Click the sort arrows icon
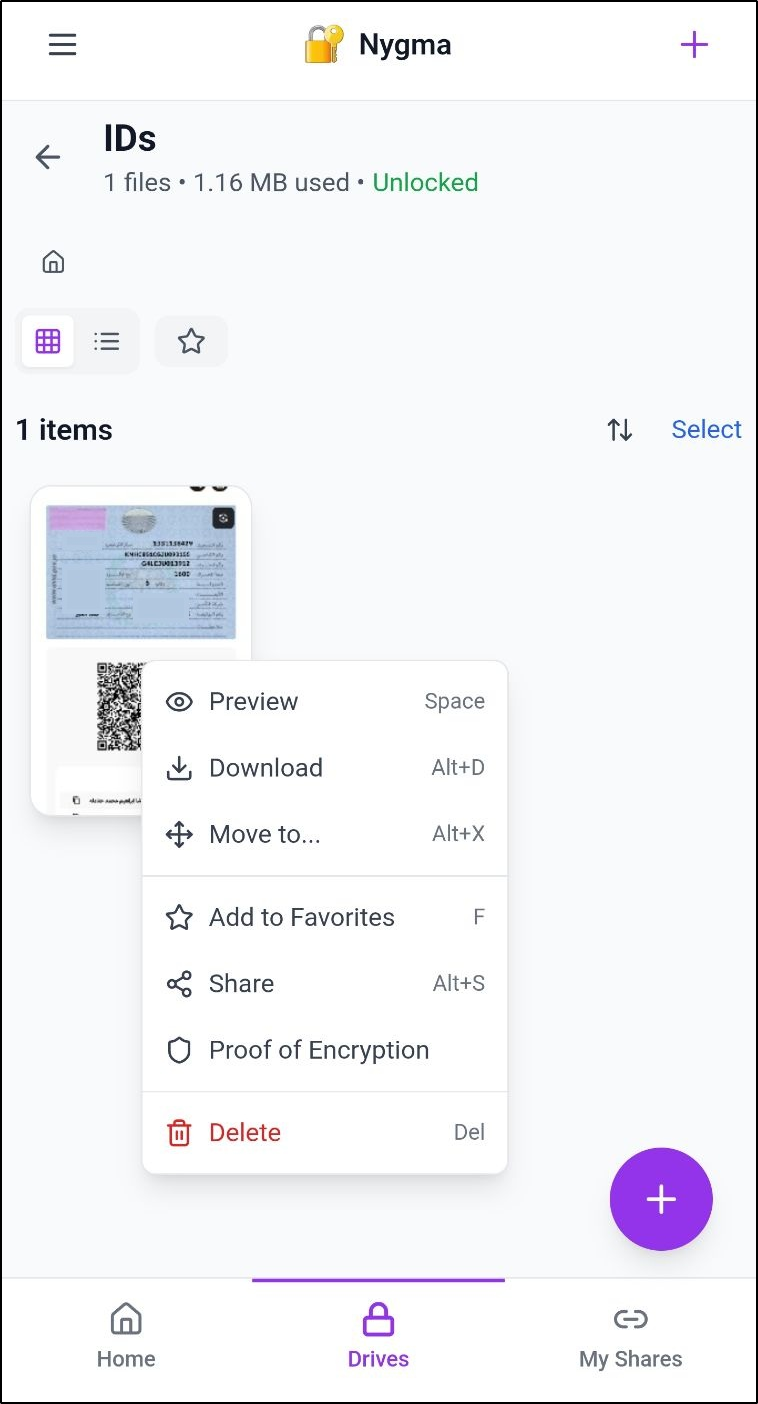This screenshot has width=758, height=1404. [x=619, y=430]
